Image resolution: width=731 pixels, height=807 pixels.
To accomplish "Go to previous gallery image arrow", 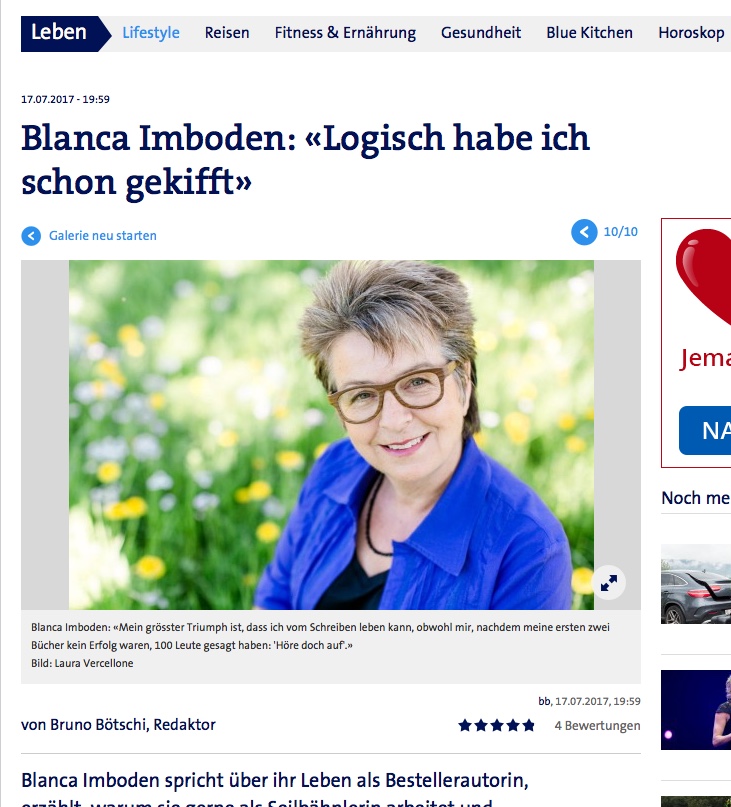I will 584,232.
